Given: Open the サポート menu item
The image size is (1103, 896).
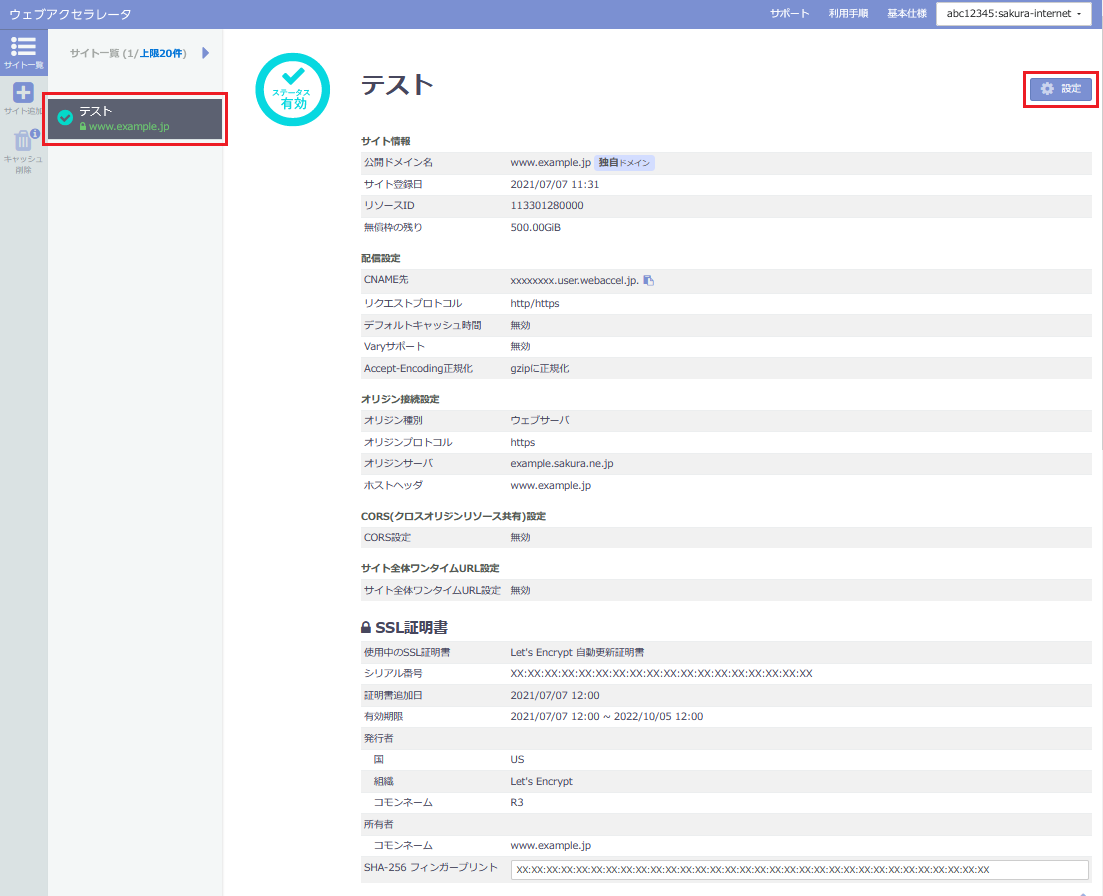Looking at the screenshot, I should (789, 14).
